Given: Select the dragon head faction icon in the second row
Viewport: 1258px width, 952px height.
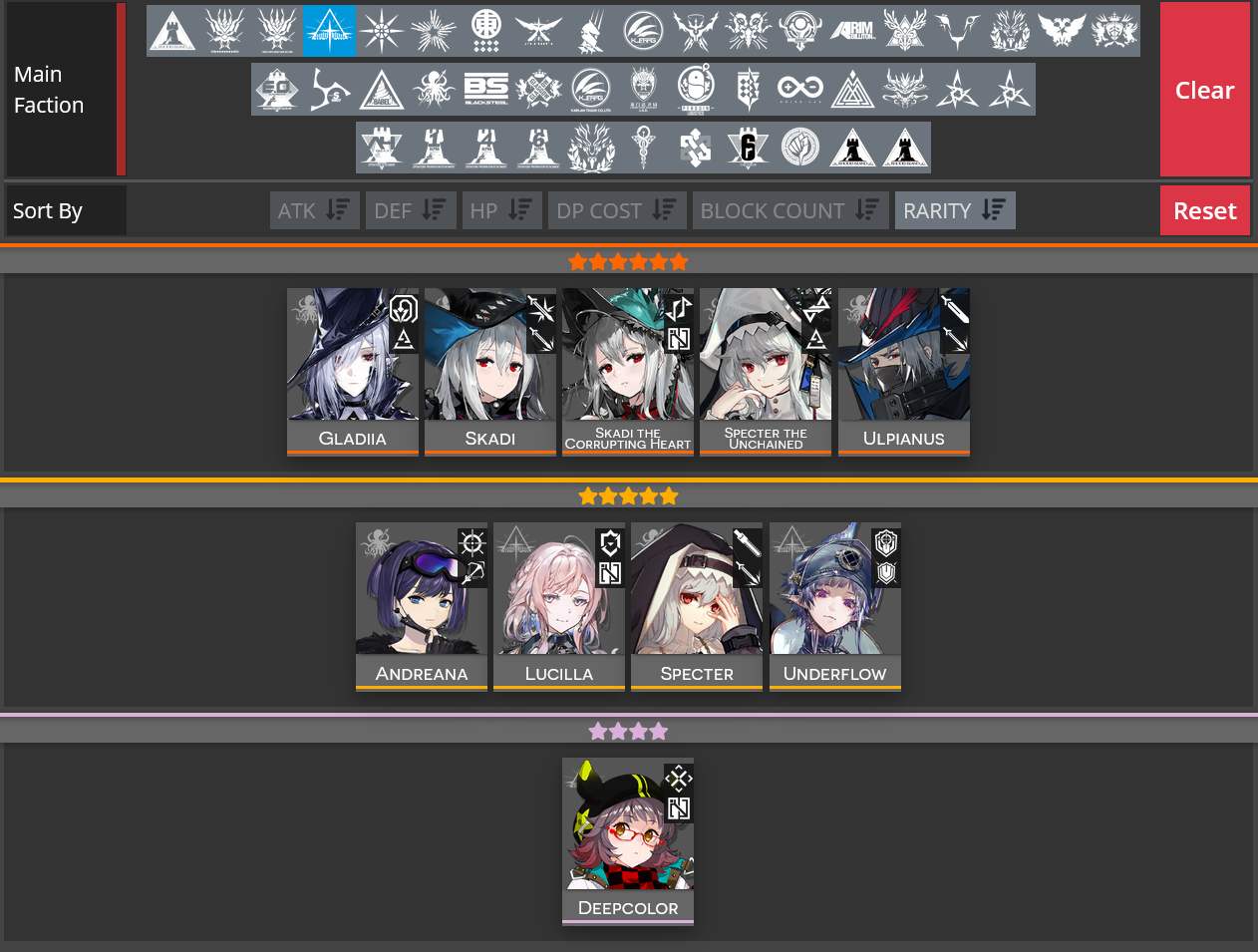Looking at the screenshot, I should [905, 90].
